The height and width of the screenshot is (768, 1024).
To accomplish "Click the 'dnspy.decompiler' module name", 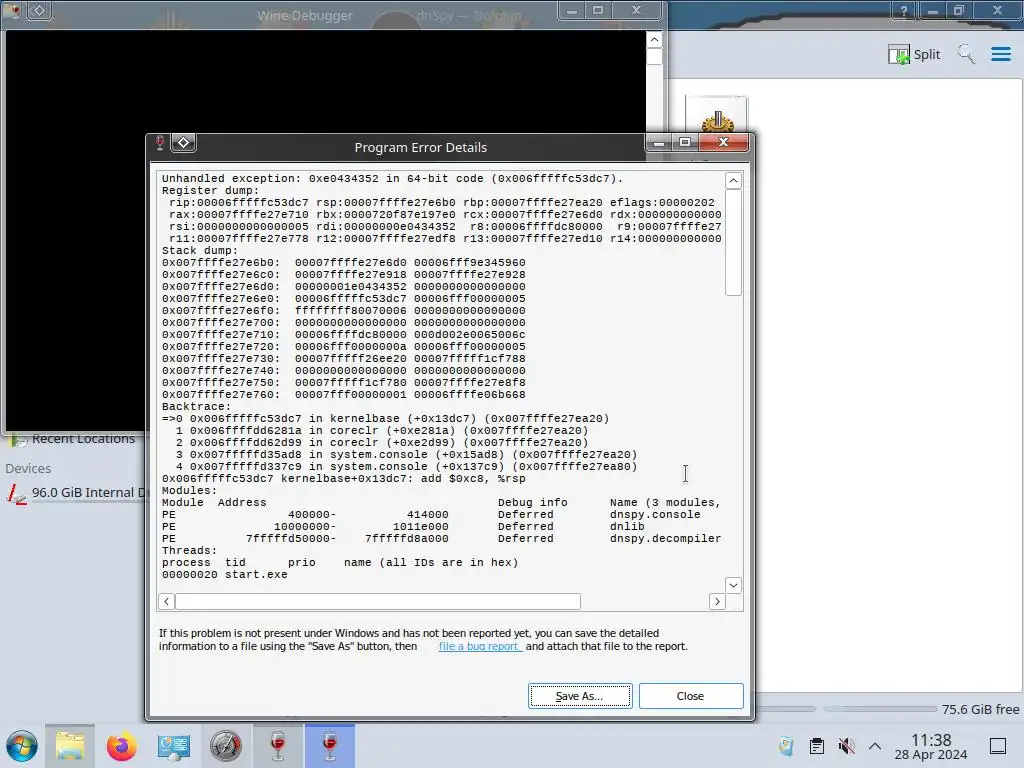I will (x=665, y=539).
